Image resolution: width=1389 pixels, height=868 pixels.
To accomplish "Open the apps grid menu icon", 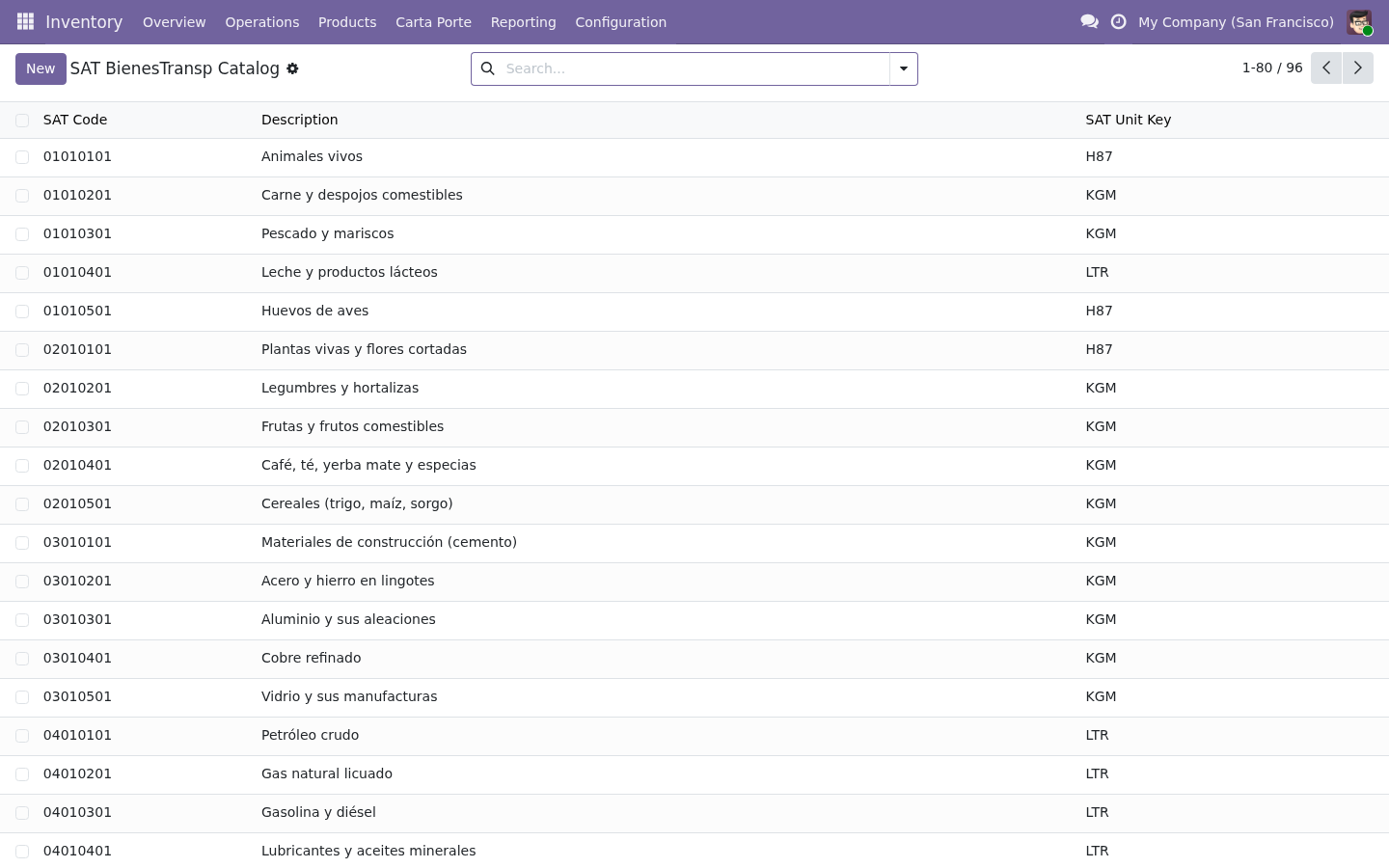I will 26,21.
